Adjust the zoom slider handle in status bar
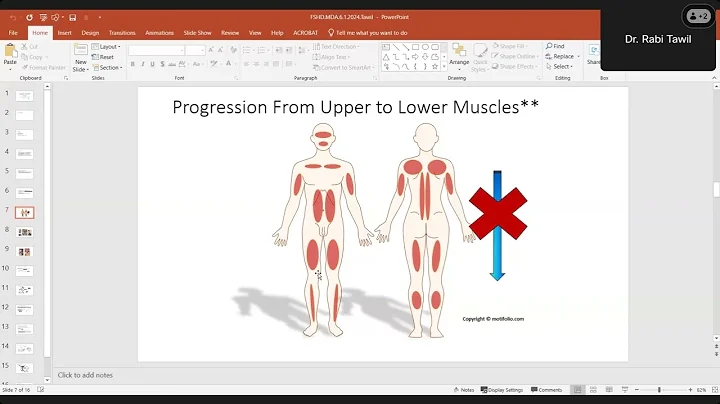The image size is (720, 404). pyautogui.click(x=659, y=390)
